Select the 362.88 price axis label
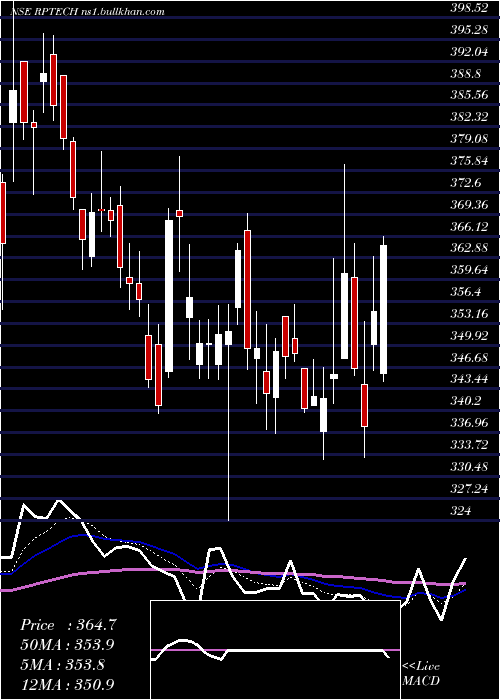 coord(469,248)
